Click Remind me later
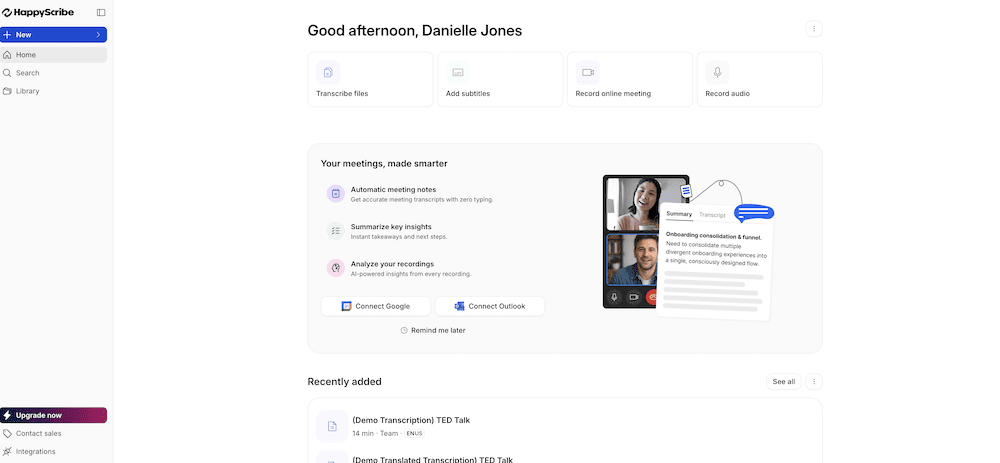 click(432, 330)
